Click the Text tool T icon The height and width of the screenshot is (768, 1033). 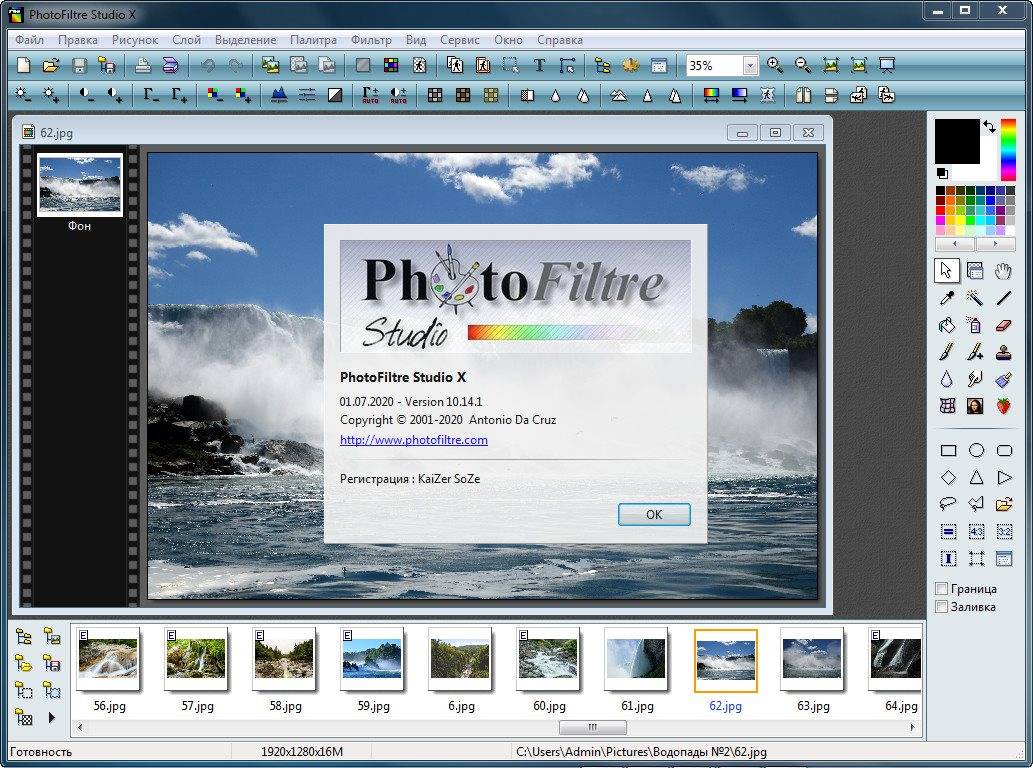(x=539, y=65)
